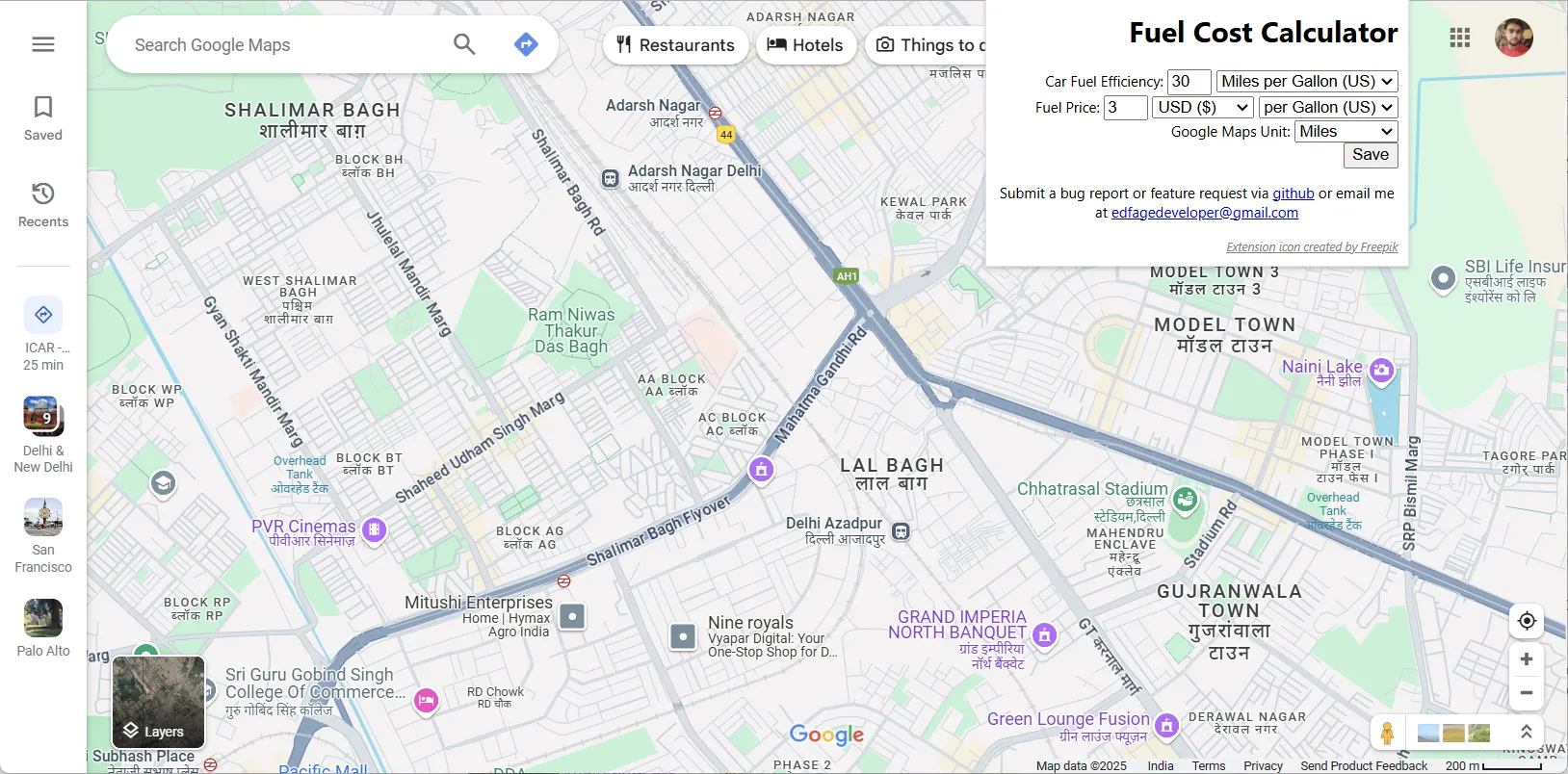Select the Things to do filter chip
Screen dimensions: 1568x774
pyautogui.click(x=927, y=45)
